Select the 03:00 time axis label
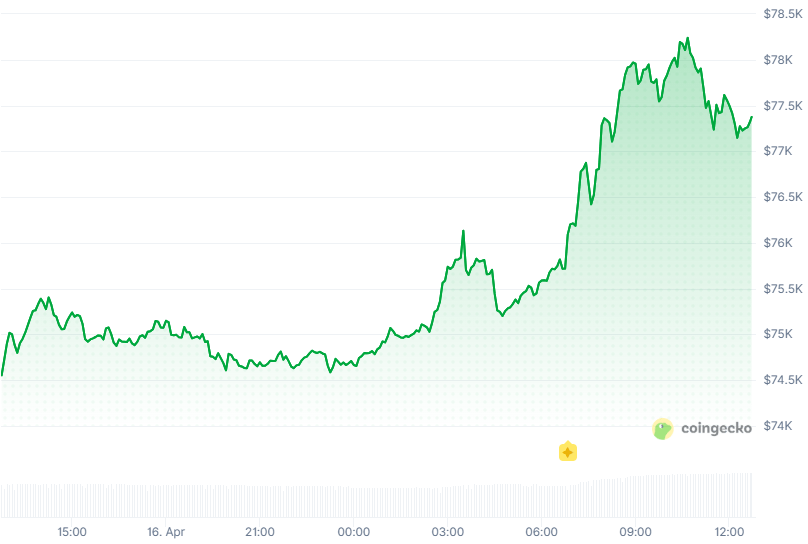Image resolution: width=808 pixels, height=544 pixels. (448, 532)
